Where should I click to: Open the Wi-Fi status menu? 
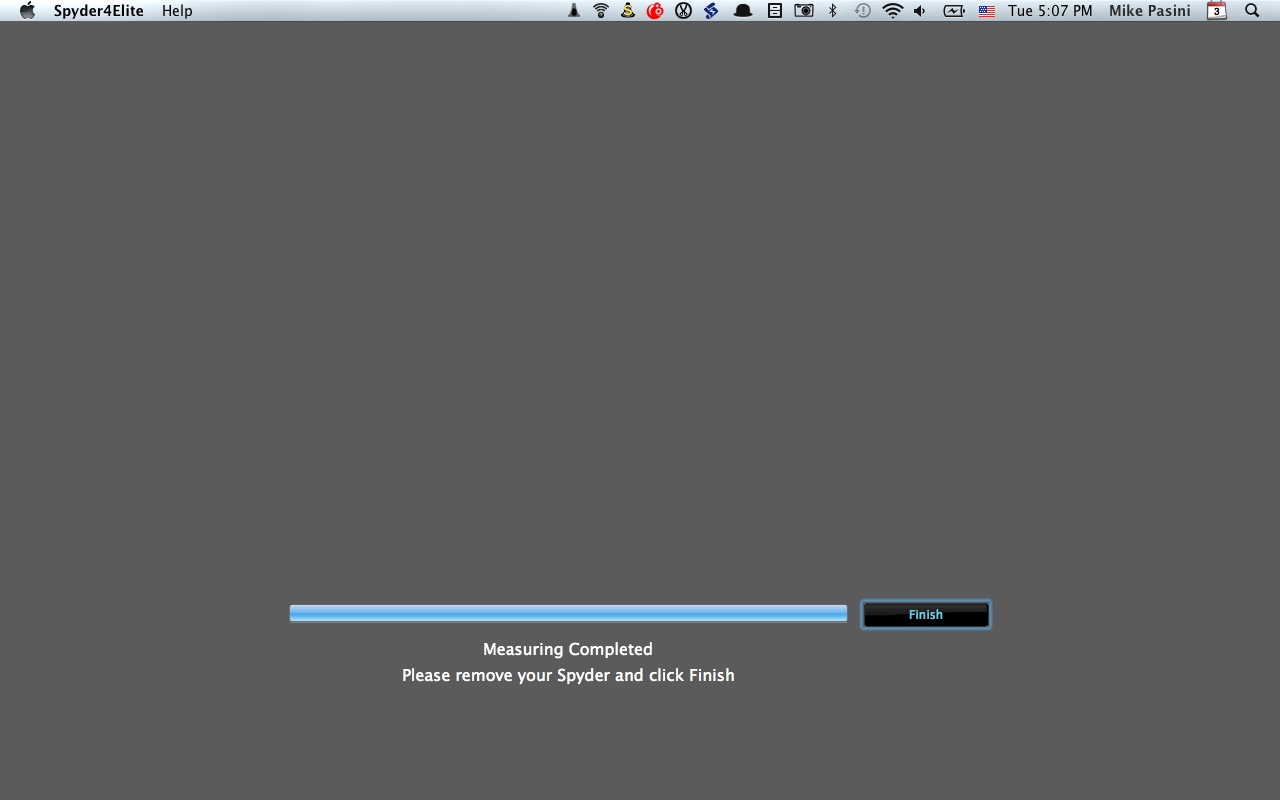click(x=892, y=11)
